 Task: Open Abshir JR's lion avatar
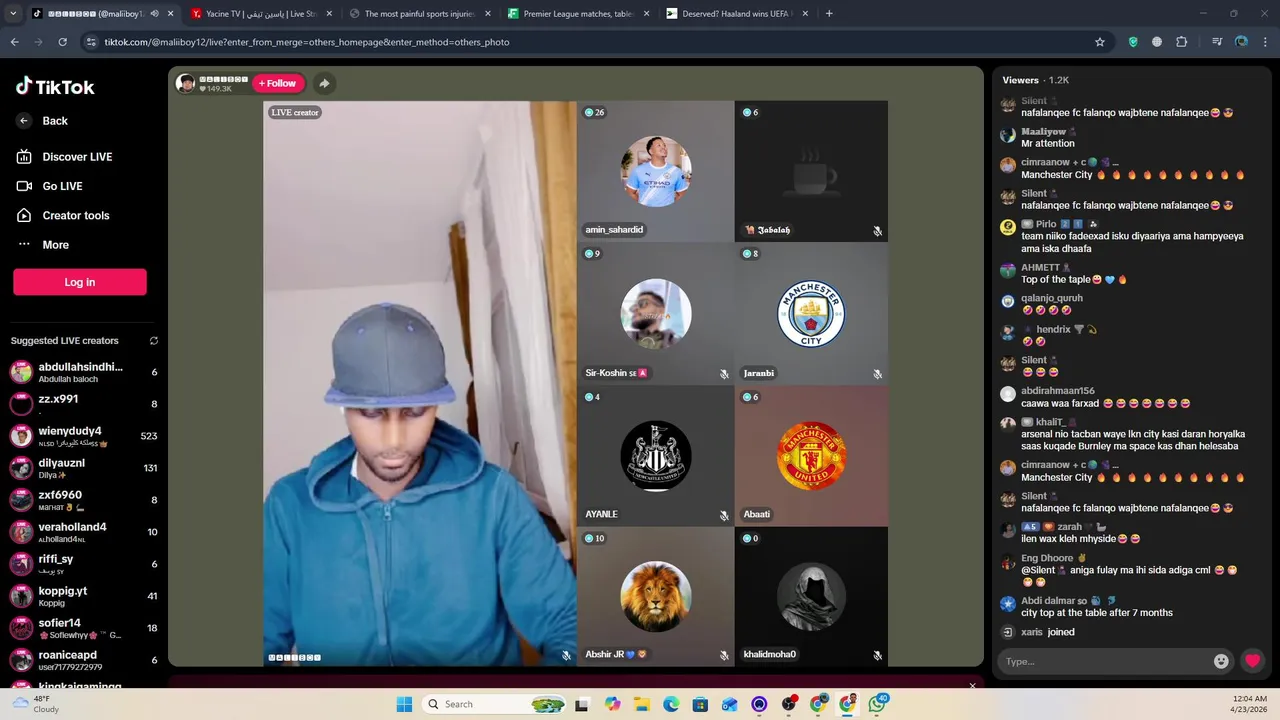(x=656, y=597)
